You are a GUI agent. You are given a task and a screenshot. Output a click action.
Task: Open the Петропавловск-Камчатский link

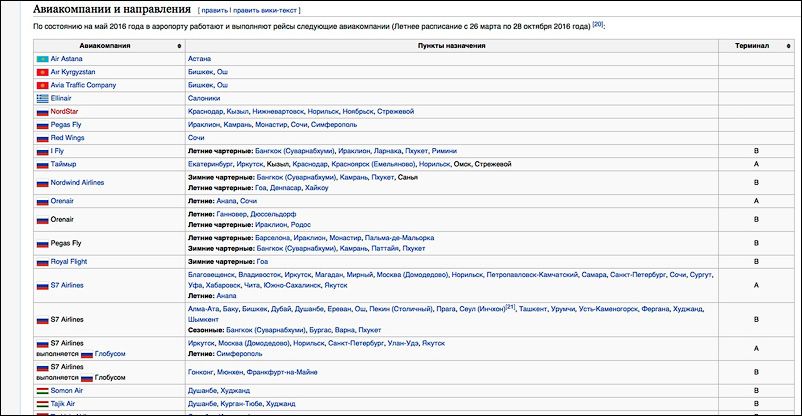click(532, 275)
